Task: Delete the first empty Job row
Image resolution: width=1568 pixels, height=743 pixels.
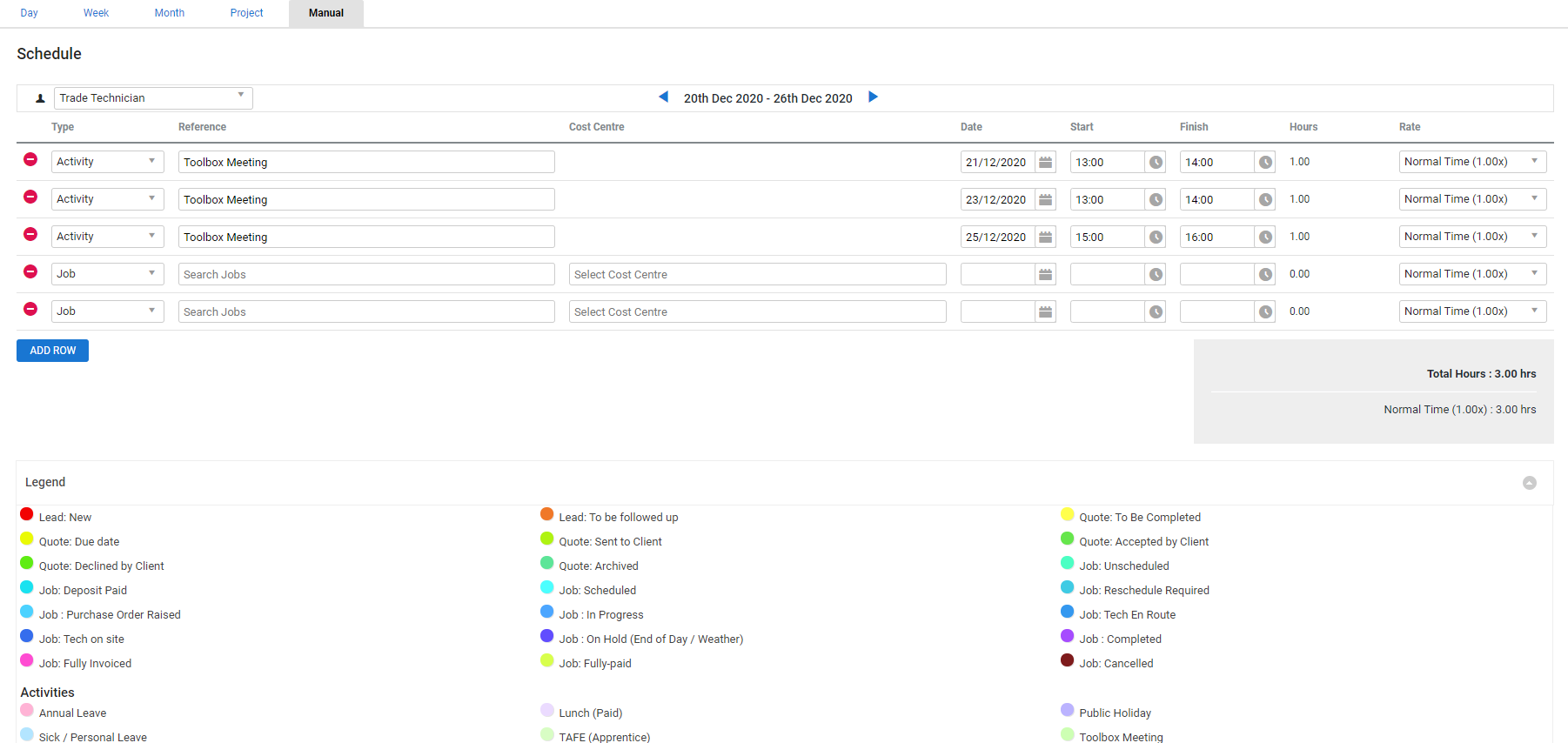Action: click(x=30, y=271)
